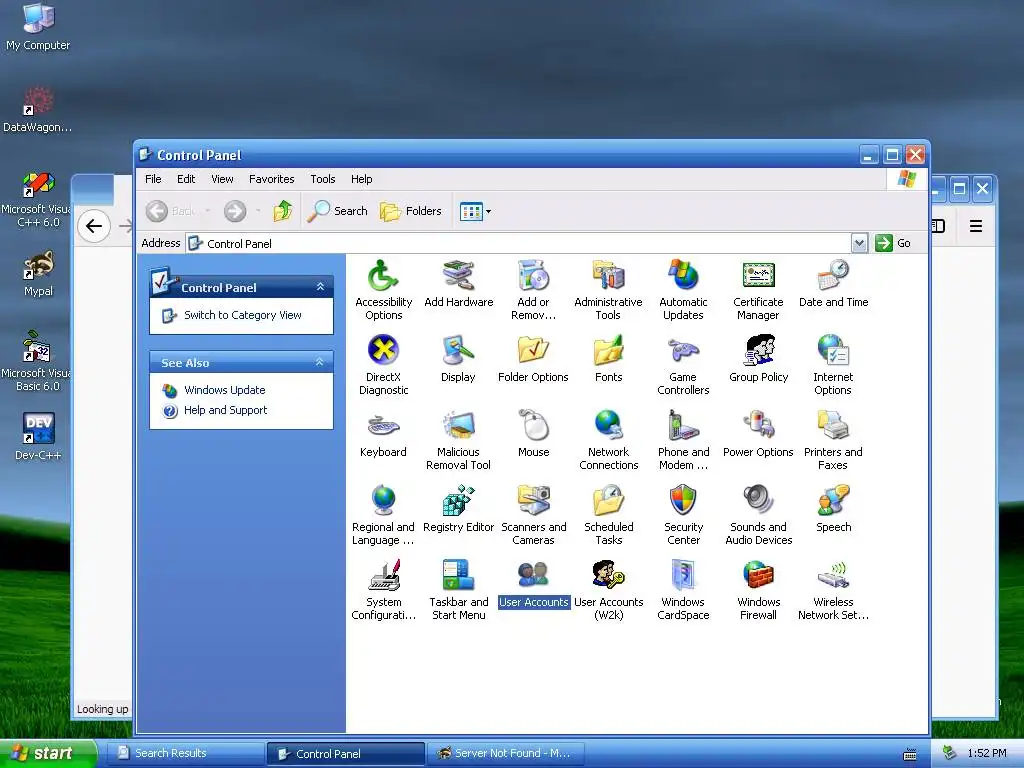This screenshot has height=768, width=1024.
Task: Collapse the See Also sidebar section
Action: pos(320,362)
